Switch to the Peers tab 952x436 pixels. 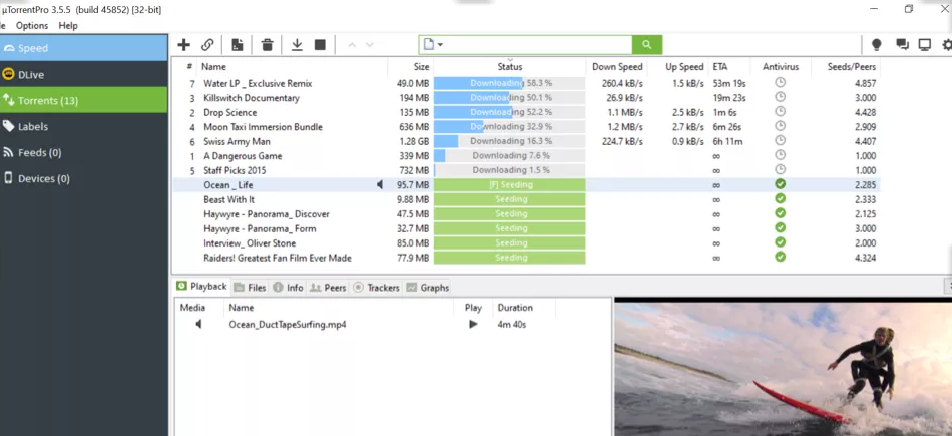click(328, 288)
